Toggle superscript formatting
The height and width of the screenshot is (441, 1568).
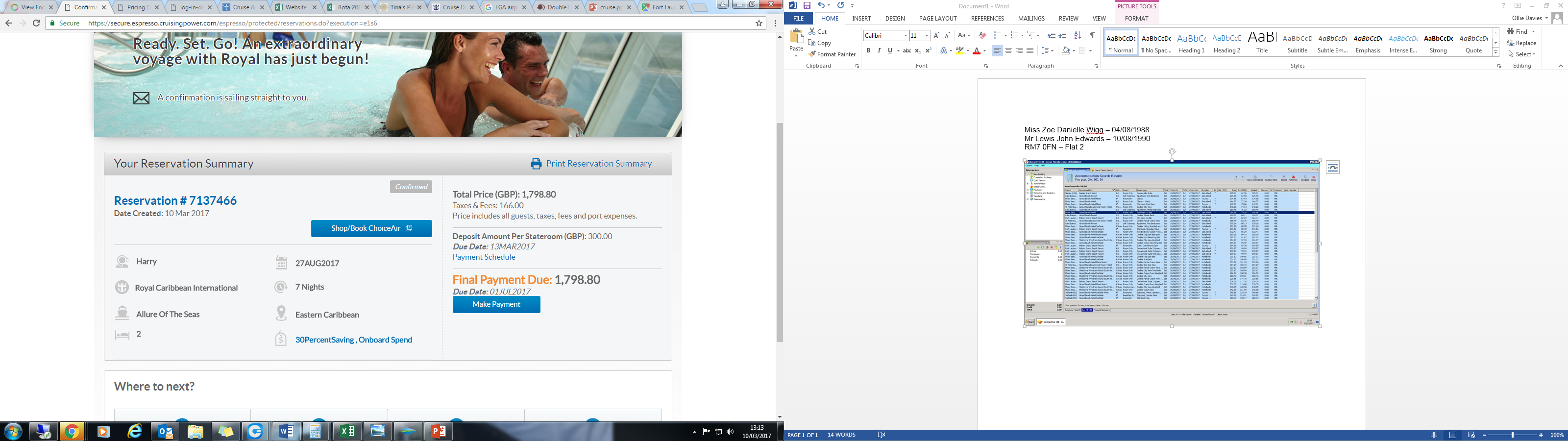pos(928,50)
